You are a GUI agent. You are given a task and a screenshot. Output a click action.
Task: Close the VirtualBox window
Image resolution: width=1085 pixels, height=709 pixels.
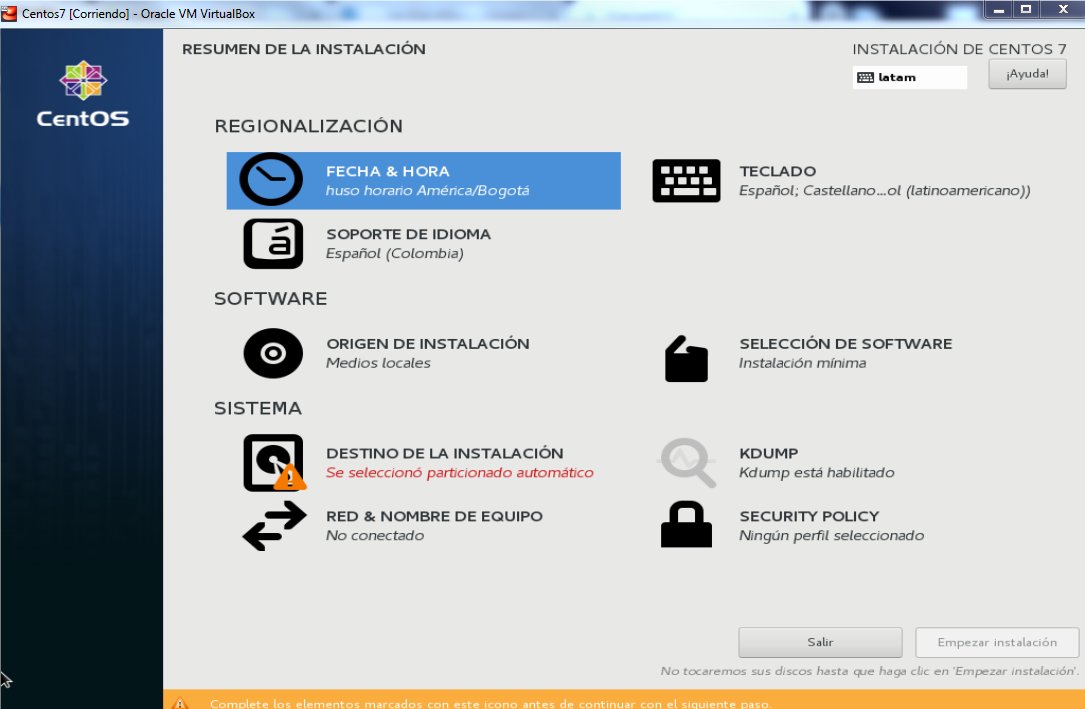1063,10
